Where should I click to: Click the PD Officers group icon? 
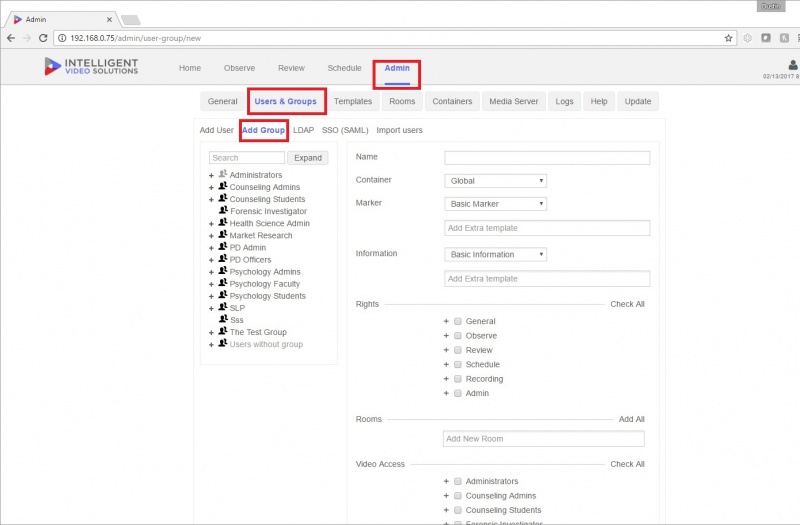[223, 259]
